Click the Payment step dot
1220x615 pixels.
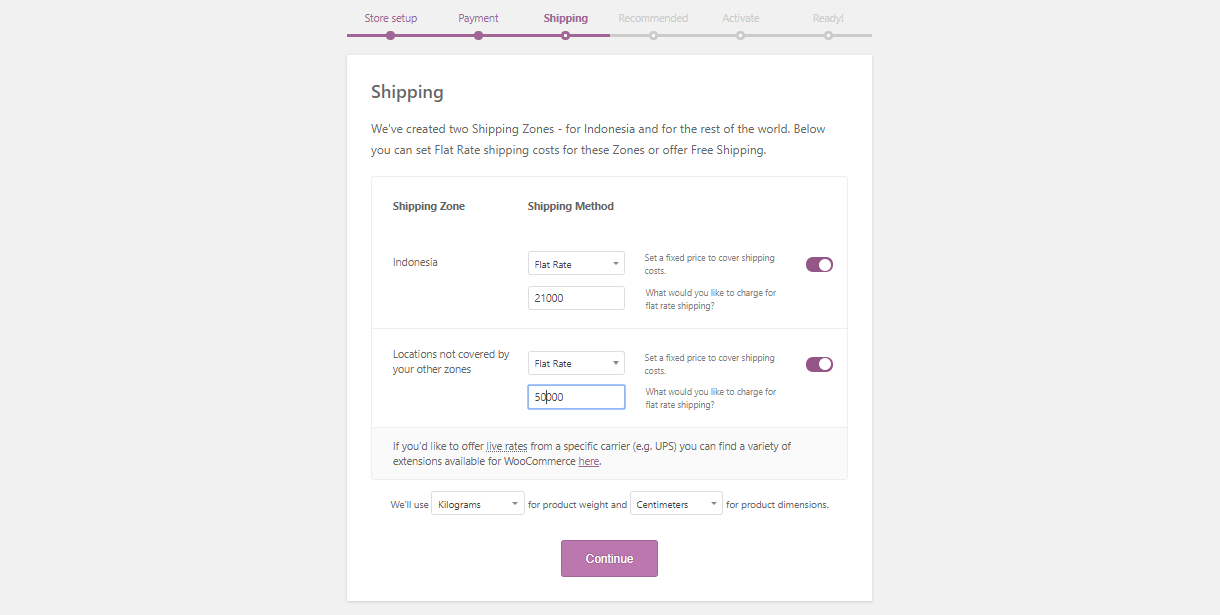[478, 36]
